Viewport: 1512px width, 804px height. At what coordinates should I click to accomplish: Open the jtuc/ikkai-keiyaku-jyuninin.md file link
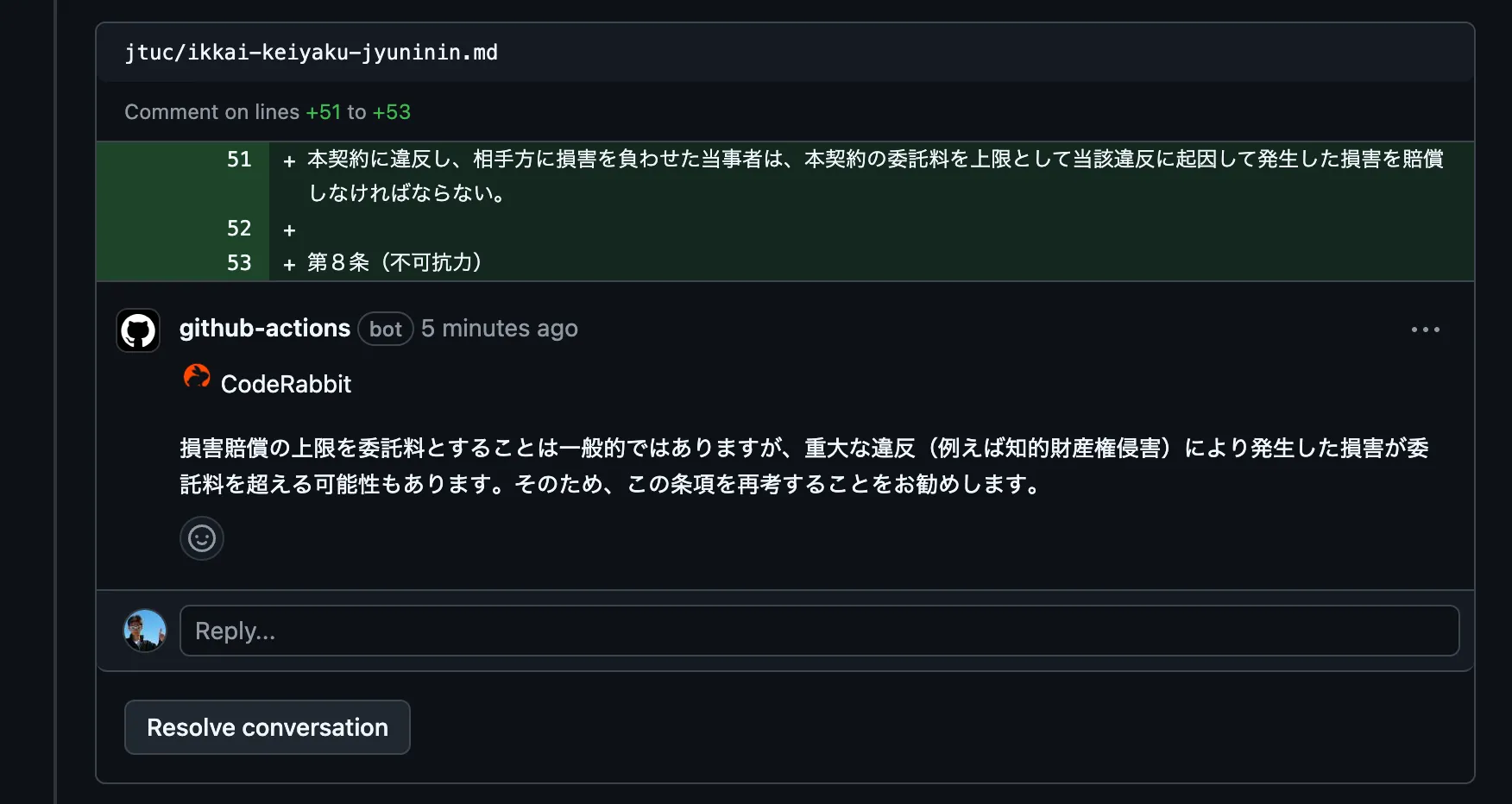pyautogui.click(x=311, y=53)
